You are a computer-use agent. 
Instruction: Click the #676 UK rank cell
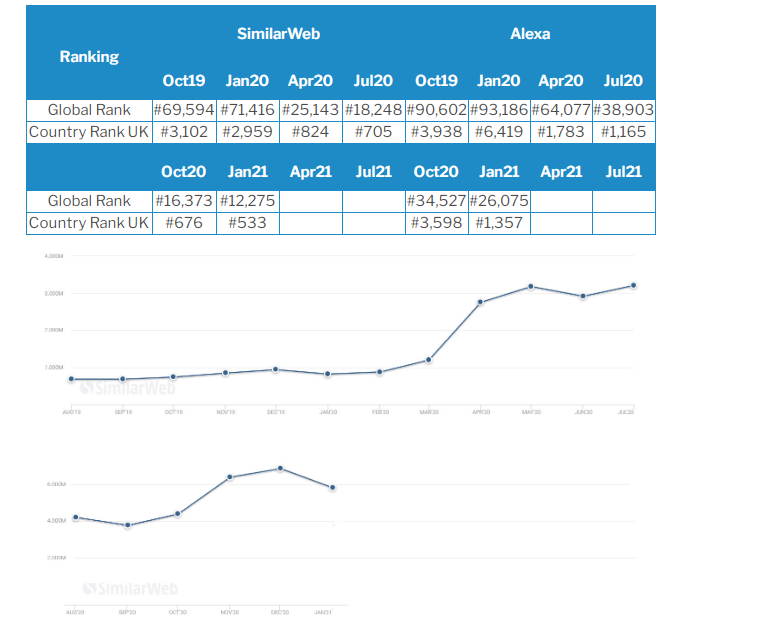point(184,223)
